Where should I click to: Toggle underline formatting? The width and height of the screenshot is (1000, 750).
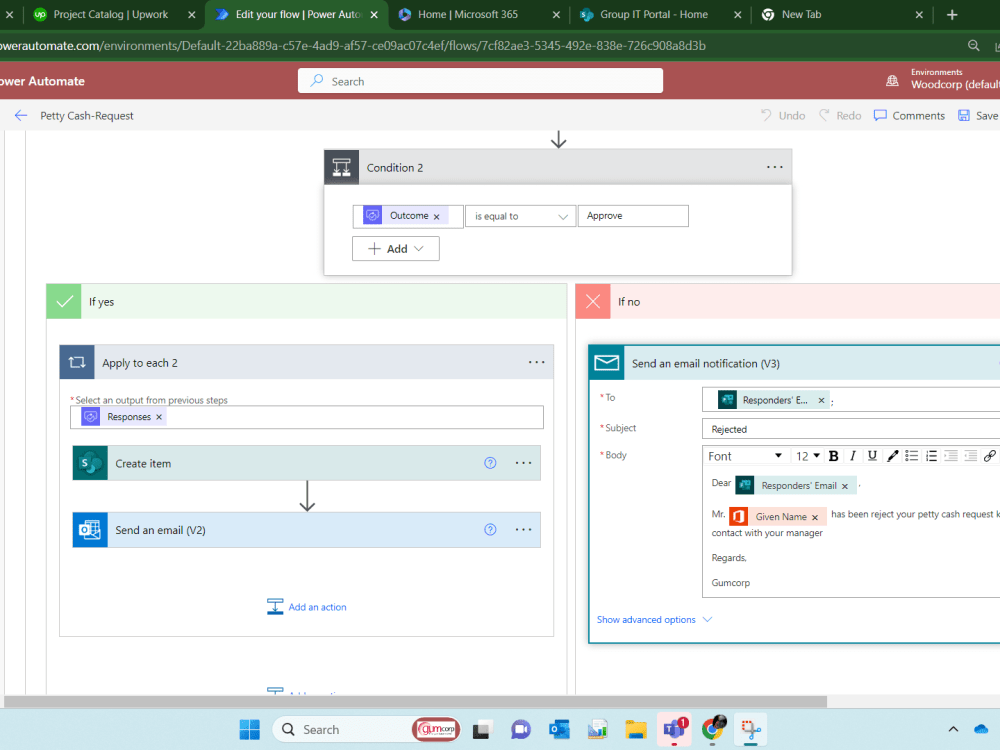(x=872, y=456)
